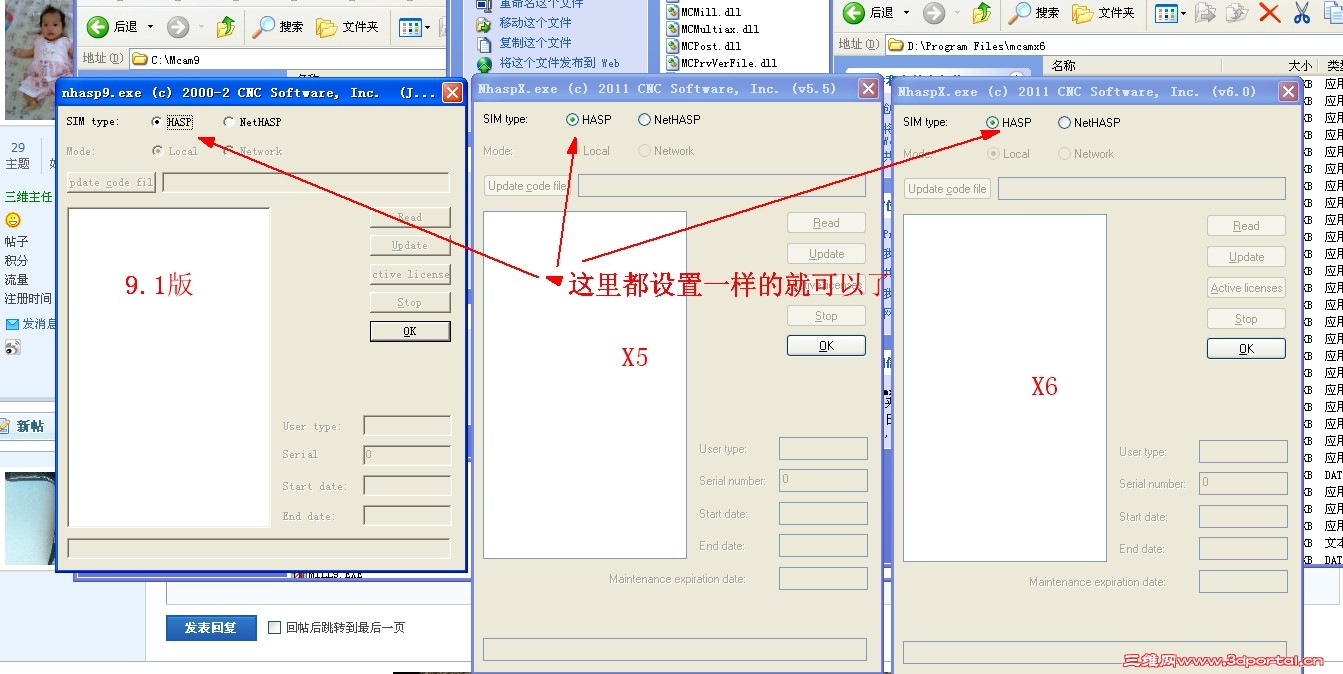Screen dimensions: 1343x674
Task: Select NetHASP radio in NhaspX v5.5 dialog
Action: [x=644, y=119]
